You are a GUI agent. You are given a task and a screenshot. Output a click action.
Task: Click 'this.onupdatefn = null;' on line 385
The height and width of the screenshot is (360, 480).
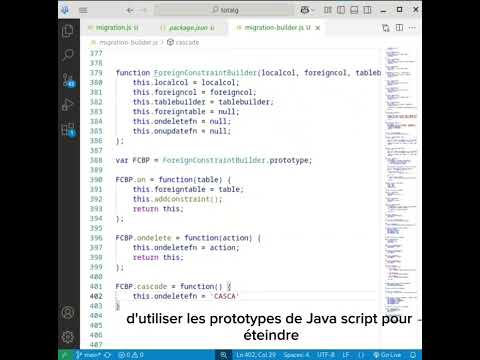(182, 131)
